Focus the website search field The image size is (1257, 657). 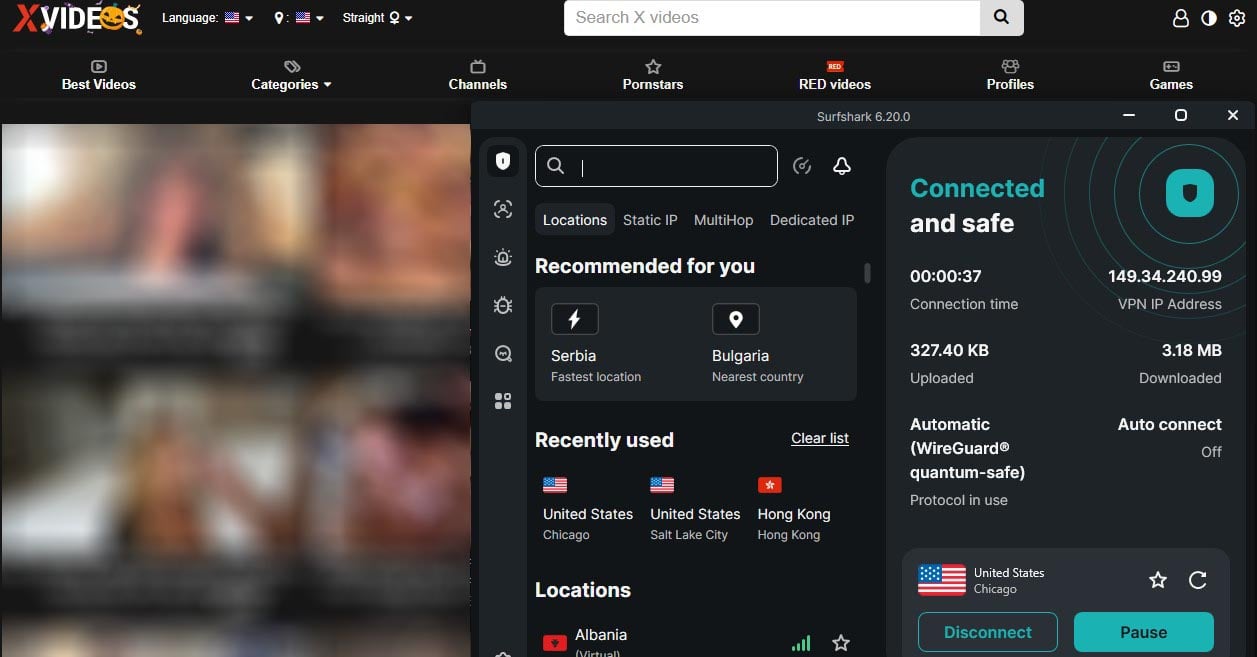[772, 17]
